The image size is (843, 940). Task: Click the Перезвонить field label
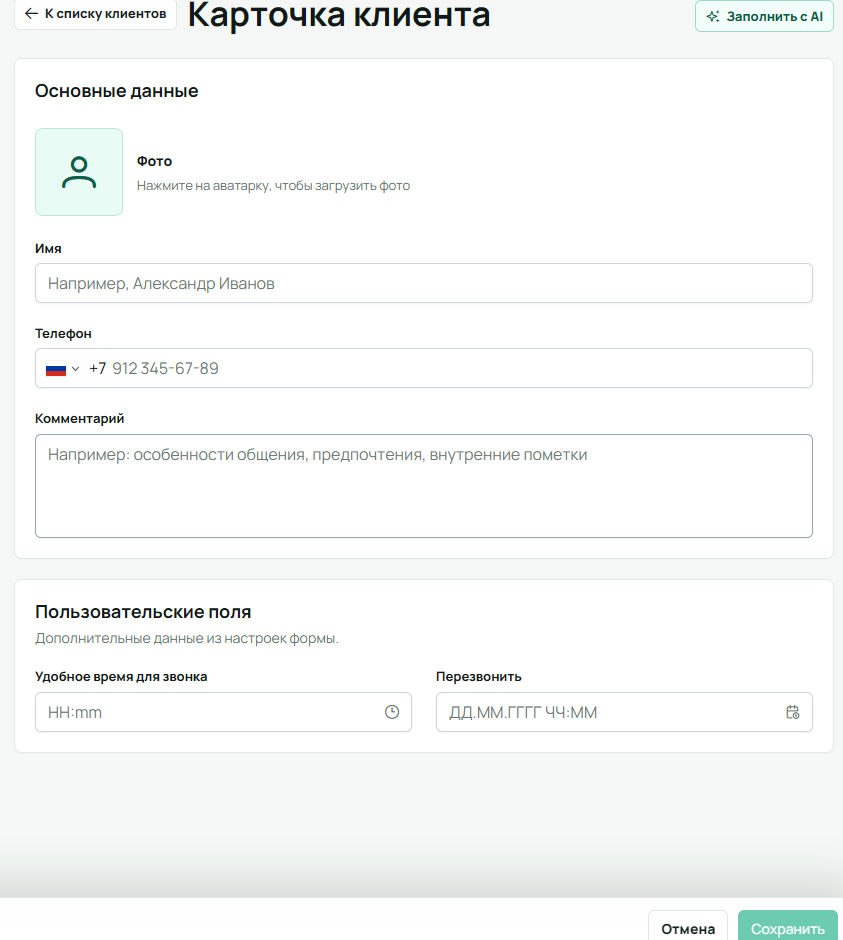(x=478, y=677)
